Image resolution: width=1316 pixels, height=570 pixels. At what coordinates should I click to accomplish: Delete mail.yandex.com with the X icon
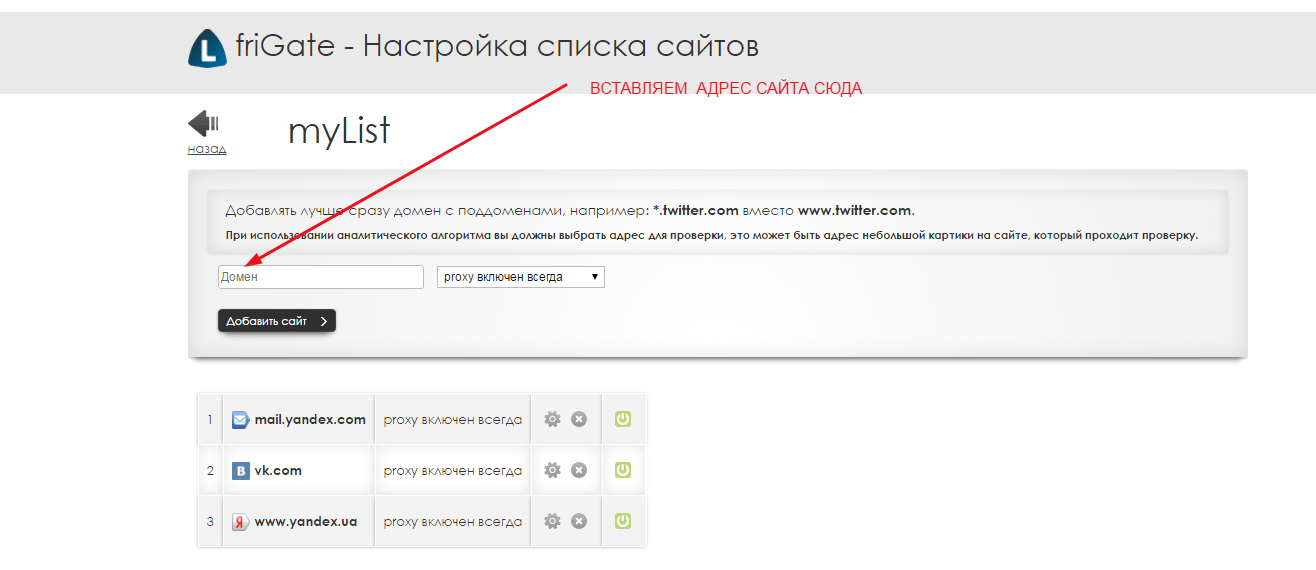pyautogui.click(x=579, y=419)
